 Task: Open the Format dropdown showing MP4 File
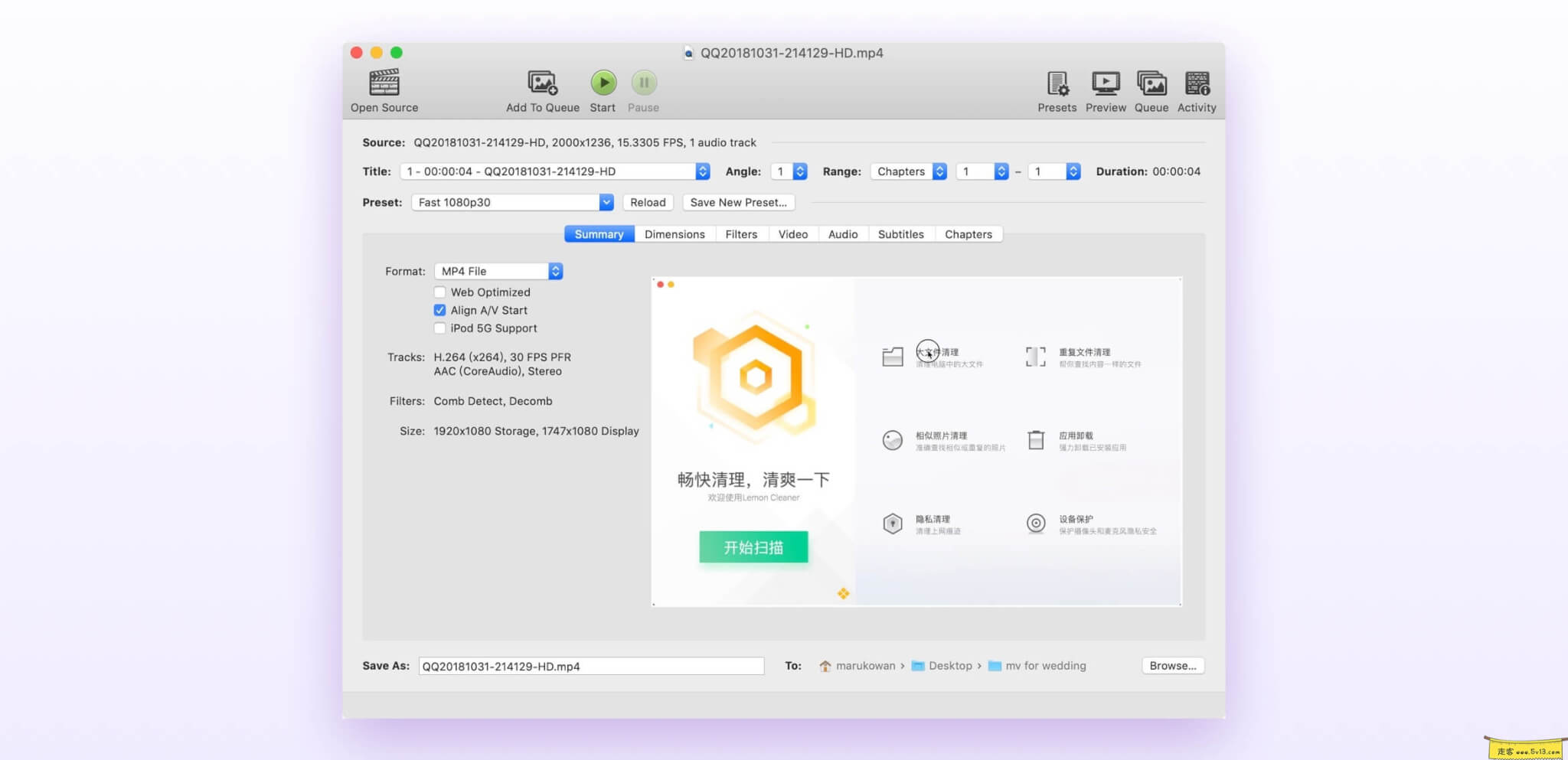click(x=498, y=270)
